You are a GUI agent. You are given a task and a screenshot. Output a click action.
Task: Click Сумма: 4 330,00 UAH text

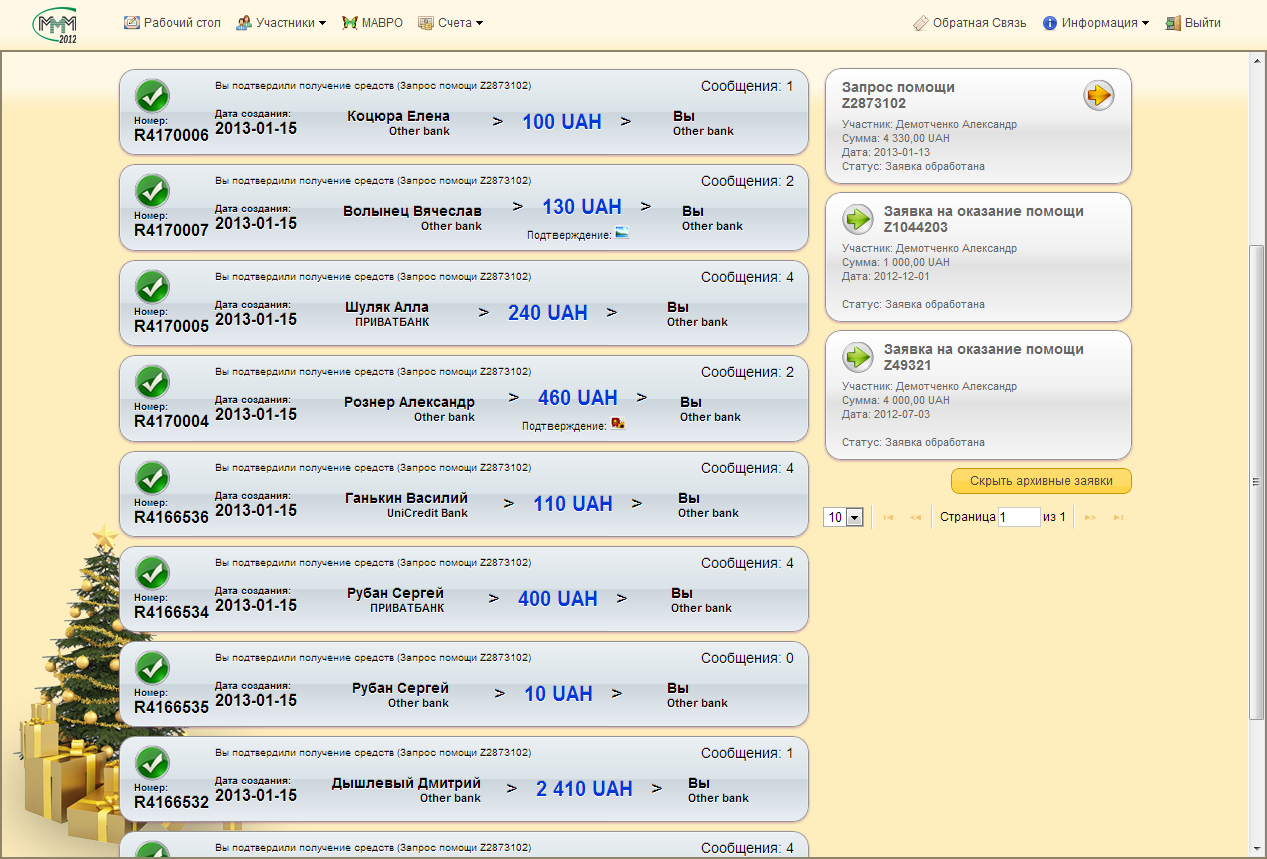pos(896,138)
